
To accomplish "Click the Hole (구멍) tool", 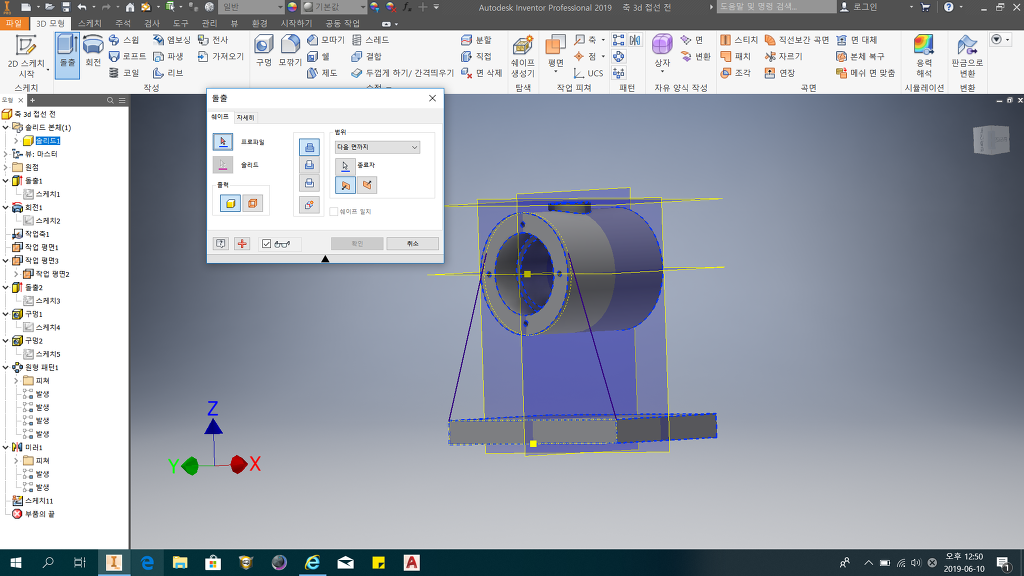I will point(263,50).
